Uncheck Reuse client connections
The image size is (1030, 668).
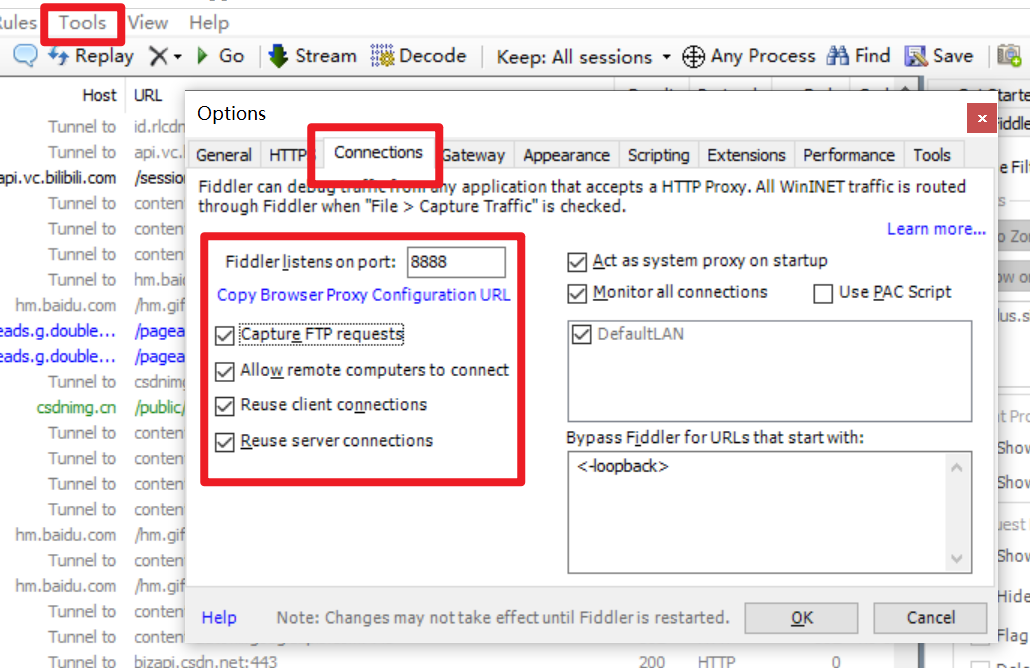click(x=225, y=406)
